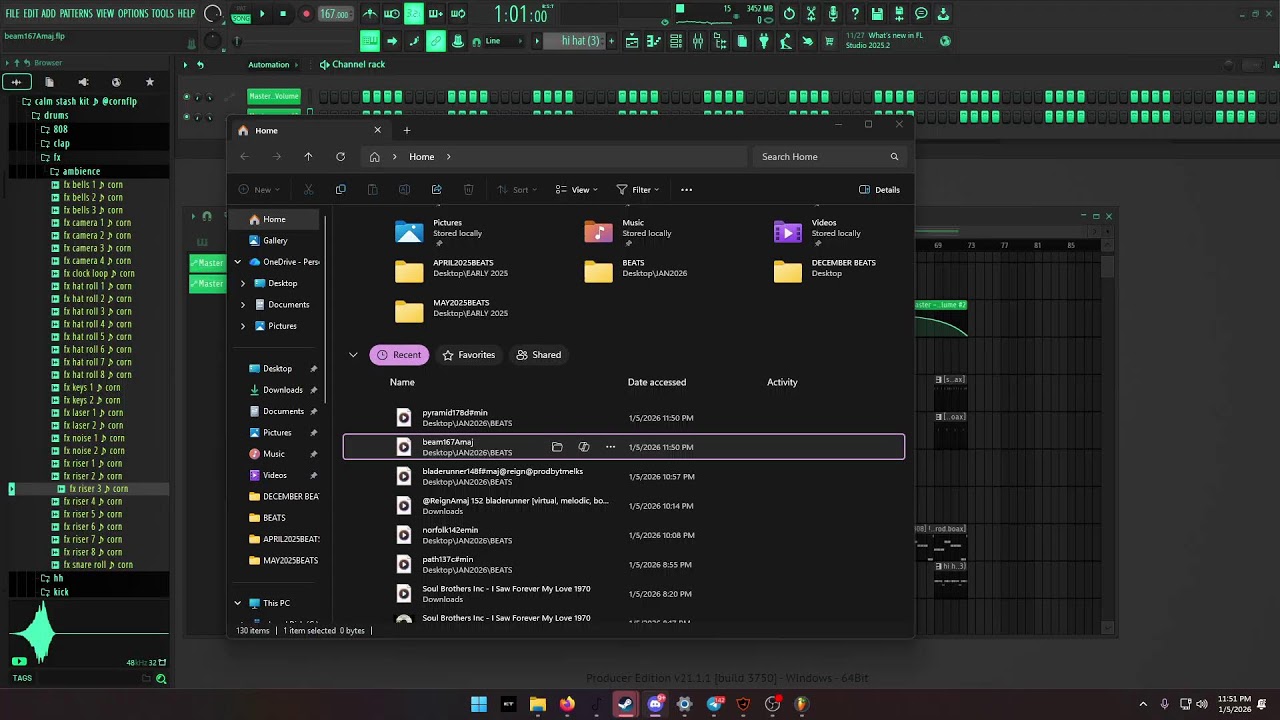Open FL Studio playlist view icon
The width and height of the screenshot is (1280, 720).
coord(632,41)
